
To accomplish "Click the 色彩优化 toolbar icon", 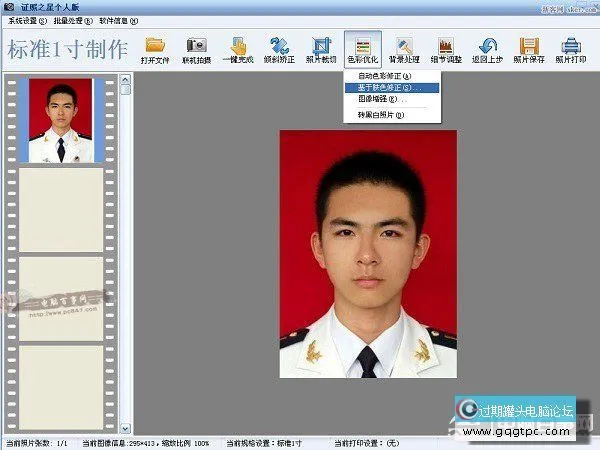I will click(x=362, y=50).
